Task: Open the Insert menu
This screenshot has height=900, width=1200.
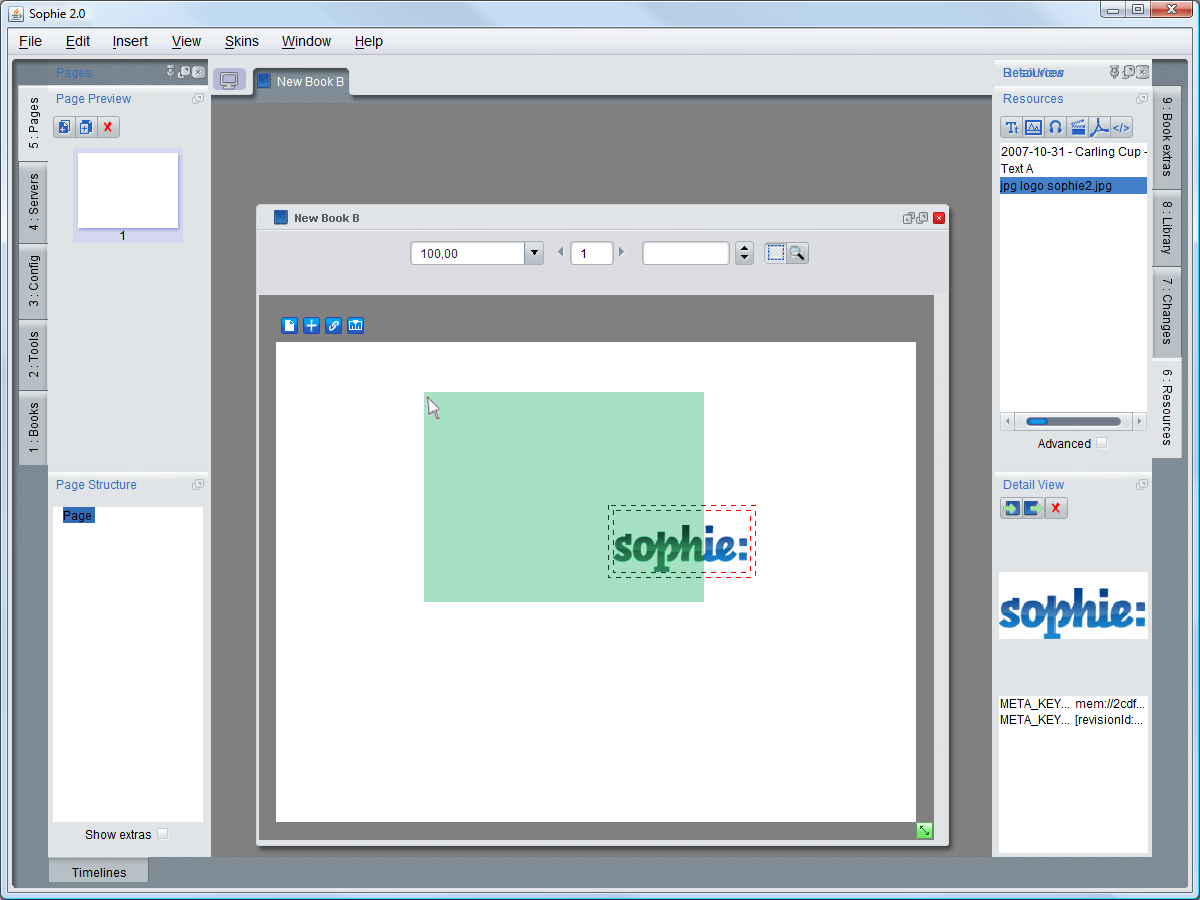Action: click(130, 41)
